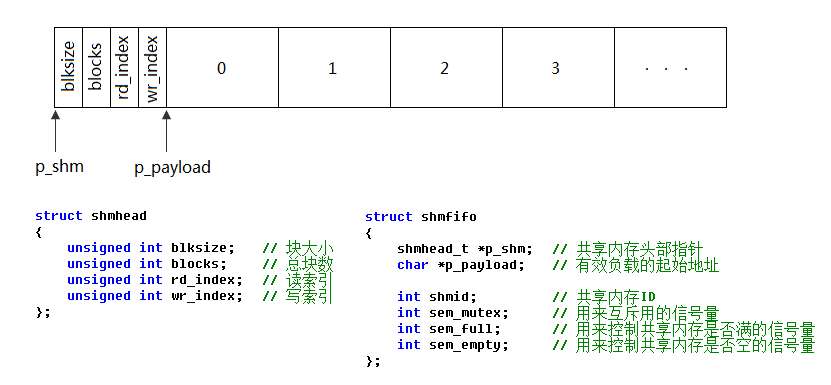Click the vertical blksize header cell in diagram
Screen dimensions: 831x385
68,67
